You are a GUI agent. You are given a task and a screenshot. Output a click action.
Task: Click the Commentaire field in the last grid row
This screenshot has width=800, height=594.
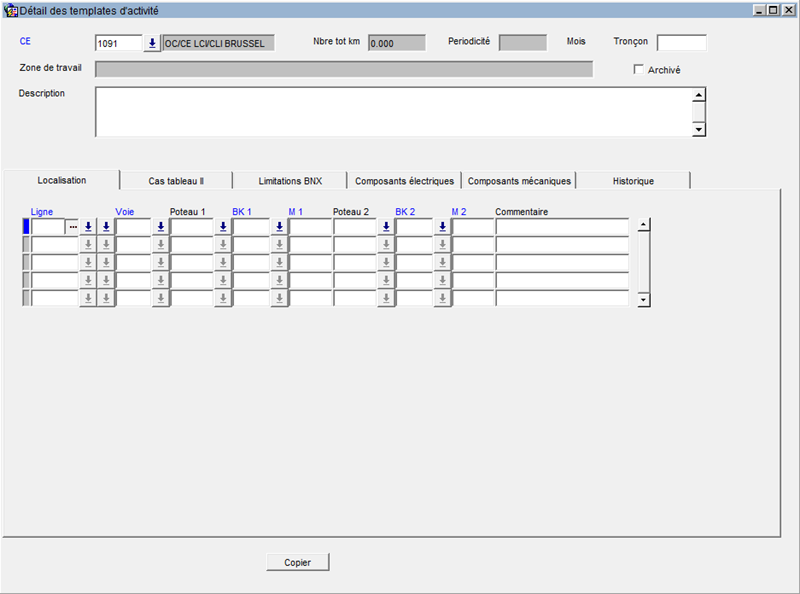[562, 298]
